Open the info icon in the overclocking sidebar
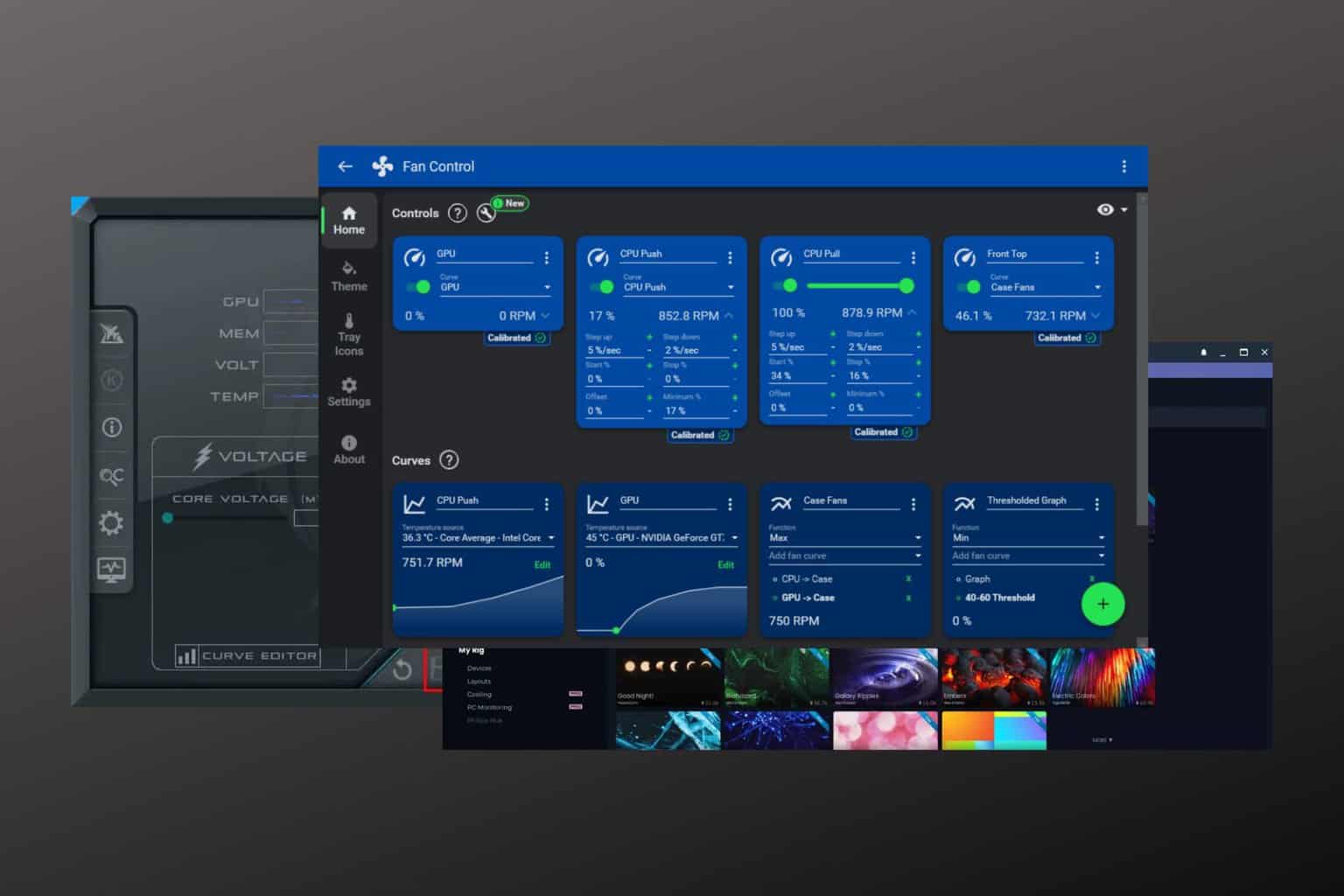 pos(112,428)
